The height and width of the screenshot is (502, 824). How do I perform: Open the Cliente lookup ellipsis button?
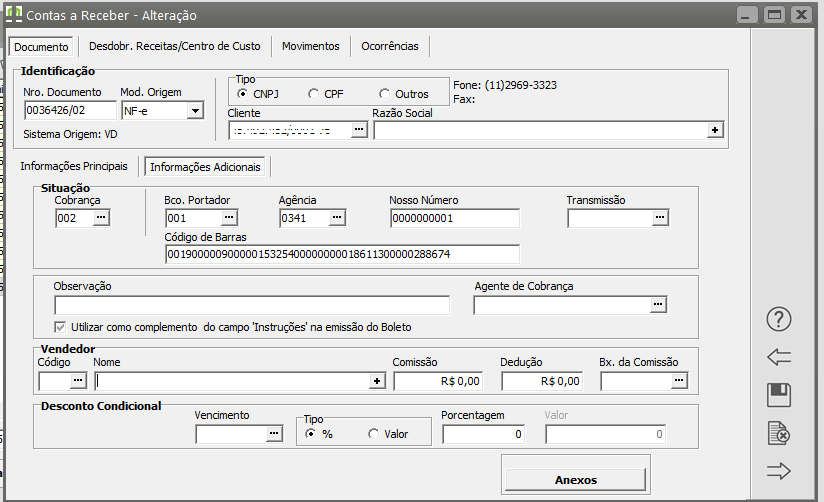(359, 130)
